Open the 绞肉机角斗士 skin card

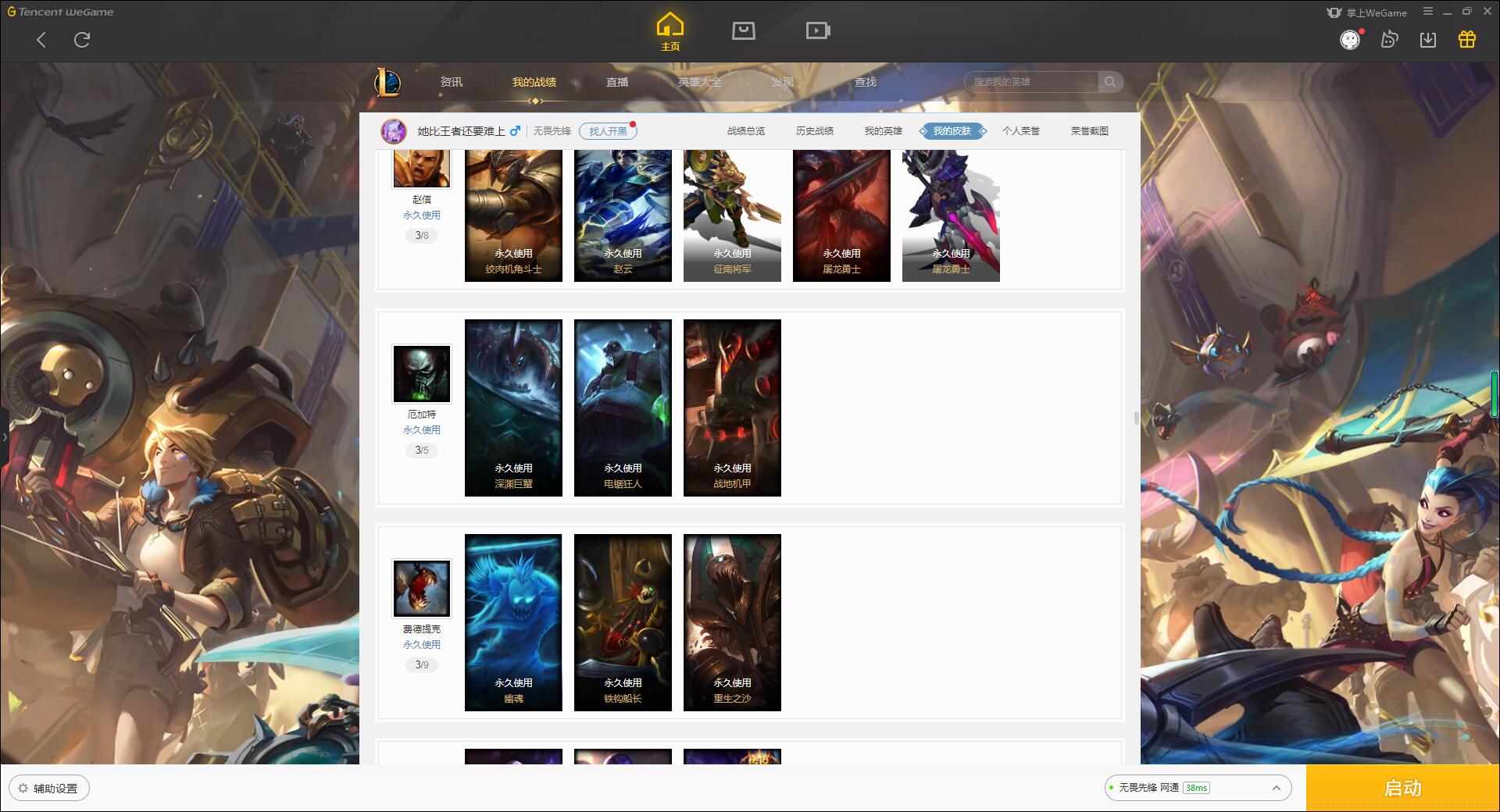[x=513, y=215]
